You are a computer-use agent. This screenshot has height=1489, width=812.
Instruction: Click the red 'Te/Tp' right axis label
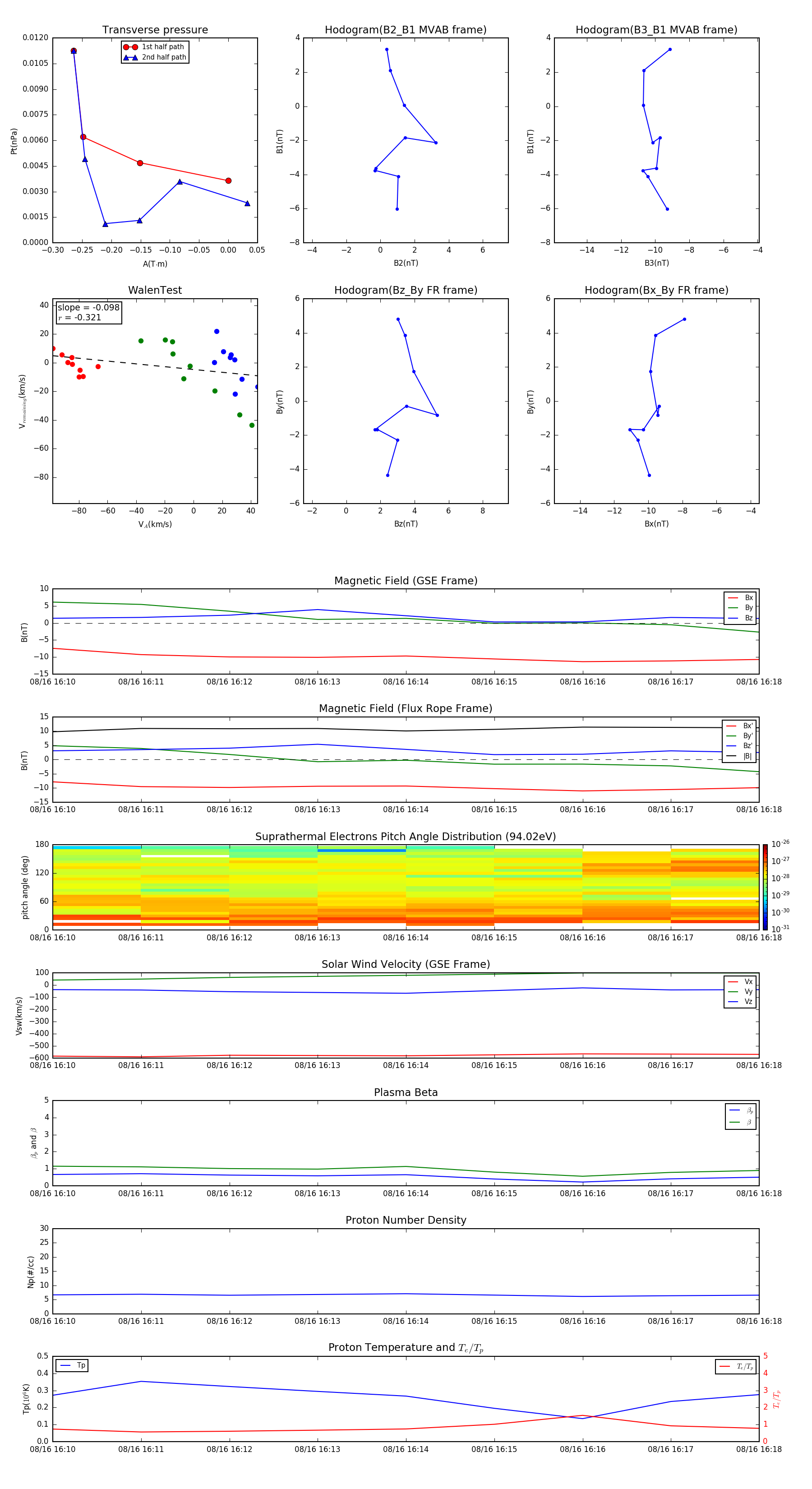click(776, 1399)
